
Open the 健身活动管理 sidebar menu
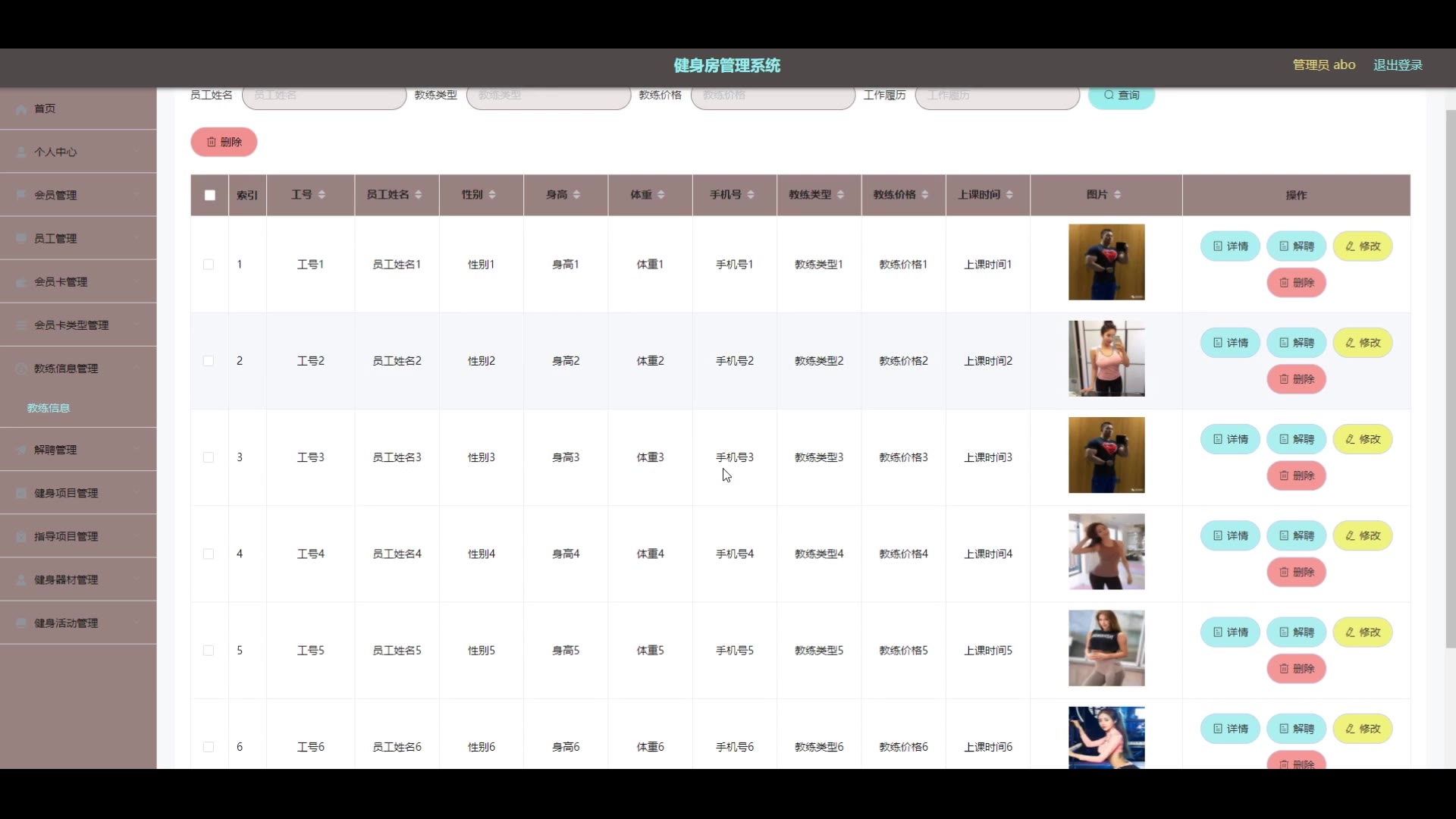pyautogui.click(x=78, y=623)
